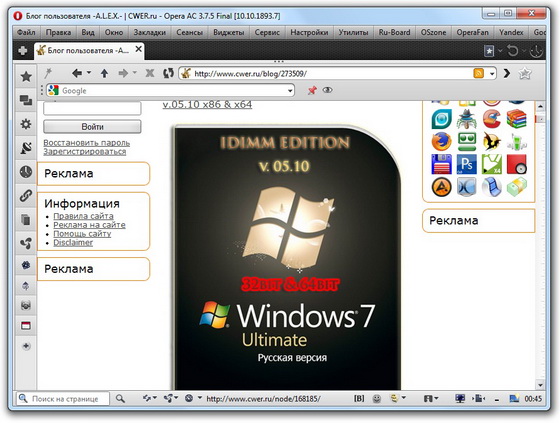Open new tab with plus button
The image size is (560, 423).
[x=23, y=50]
